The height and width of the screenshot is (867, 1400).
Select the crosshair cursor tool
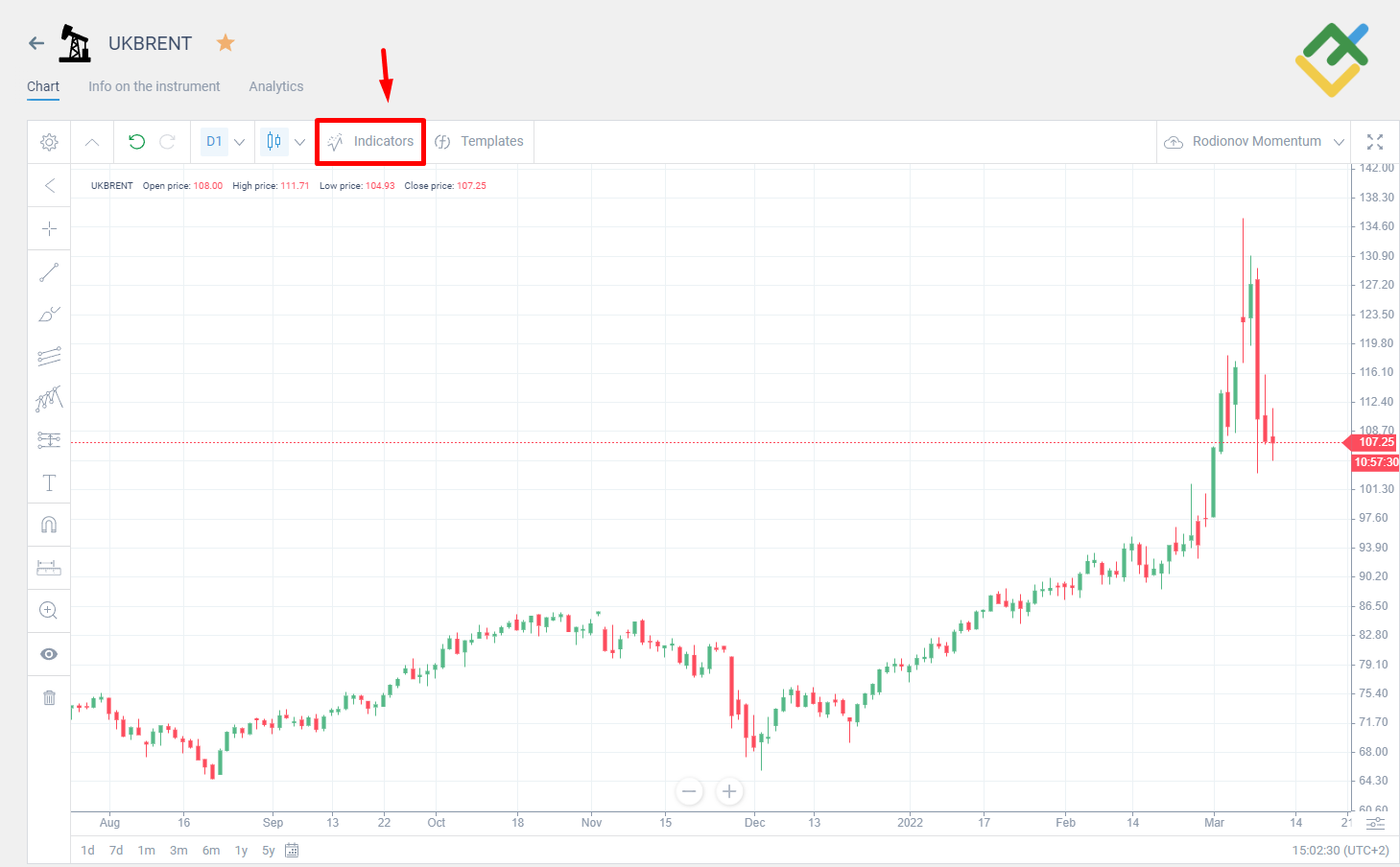(49, 228)
